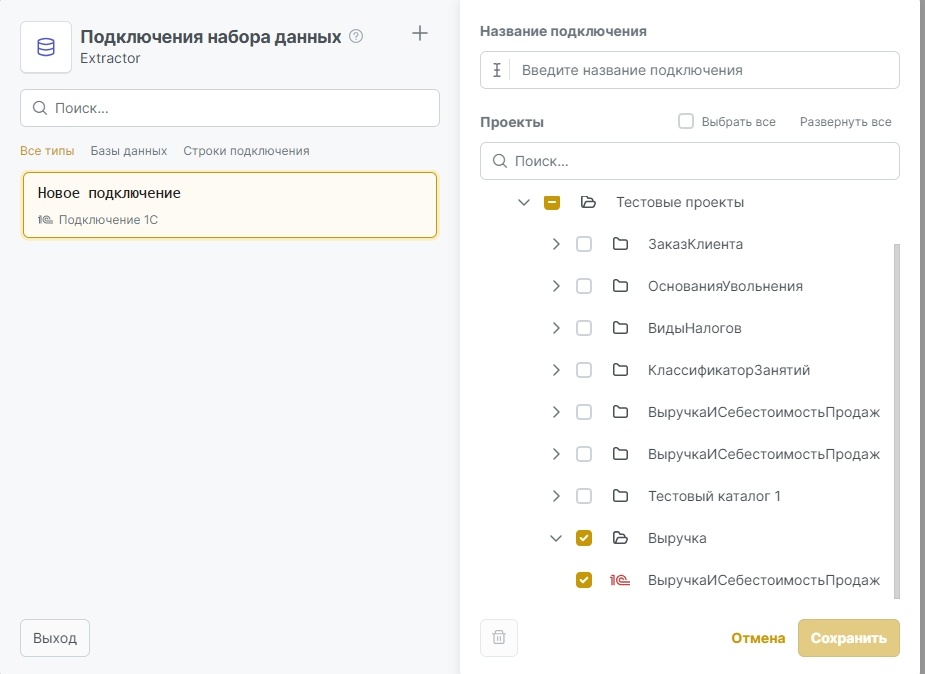Click the folder icon next to ЗаказКлиента
The height and width of the screenshot is (674, 925).
coord(620,244)
